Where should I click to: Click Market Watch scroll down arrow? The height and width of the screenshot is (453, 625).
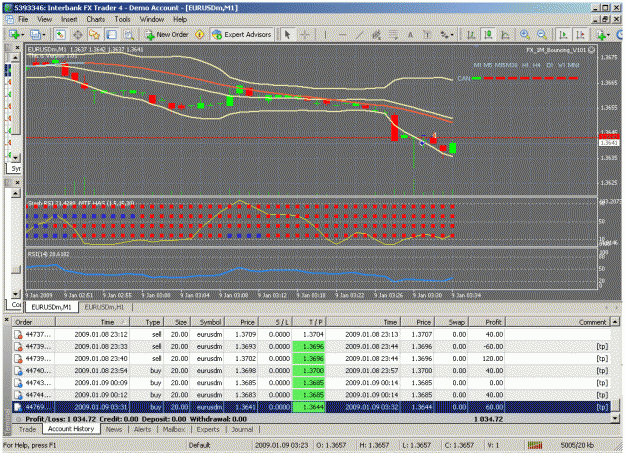(x=16, y=158)
